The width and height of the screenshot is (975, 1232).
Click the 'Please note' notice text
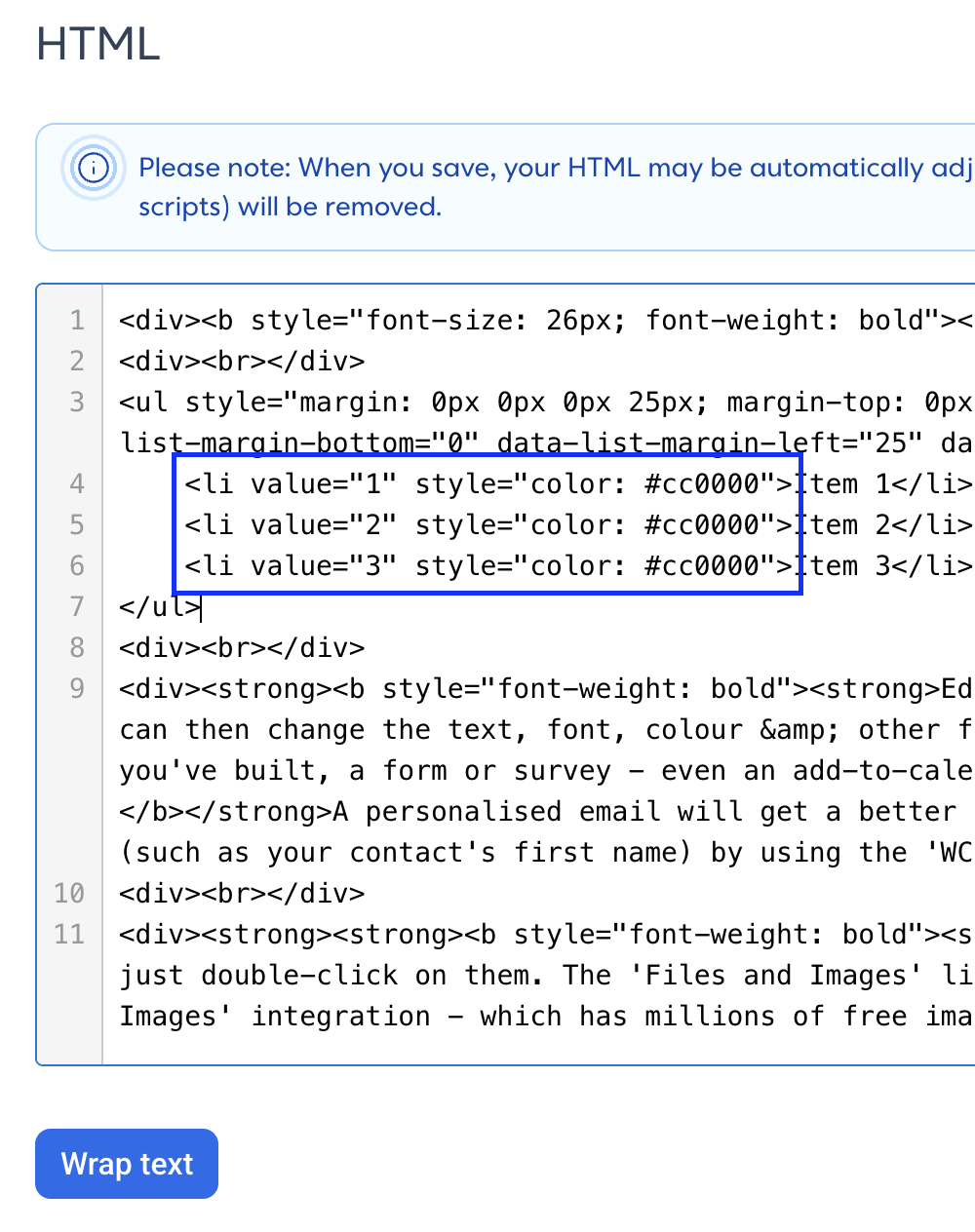[x=556, y=187]
